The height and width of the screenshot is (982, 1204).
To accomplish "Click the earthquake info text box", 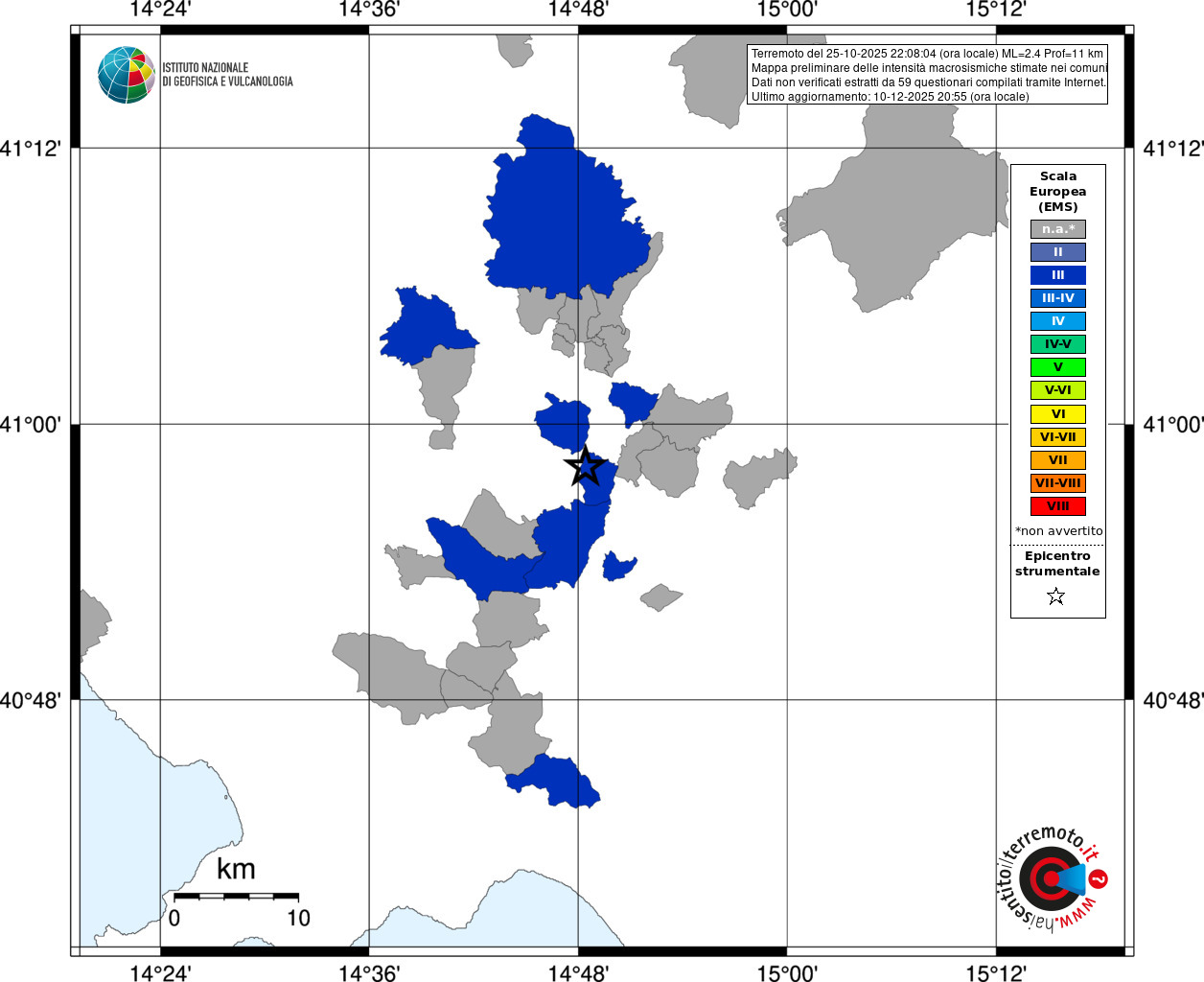I will coord(927,75).
